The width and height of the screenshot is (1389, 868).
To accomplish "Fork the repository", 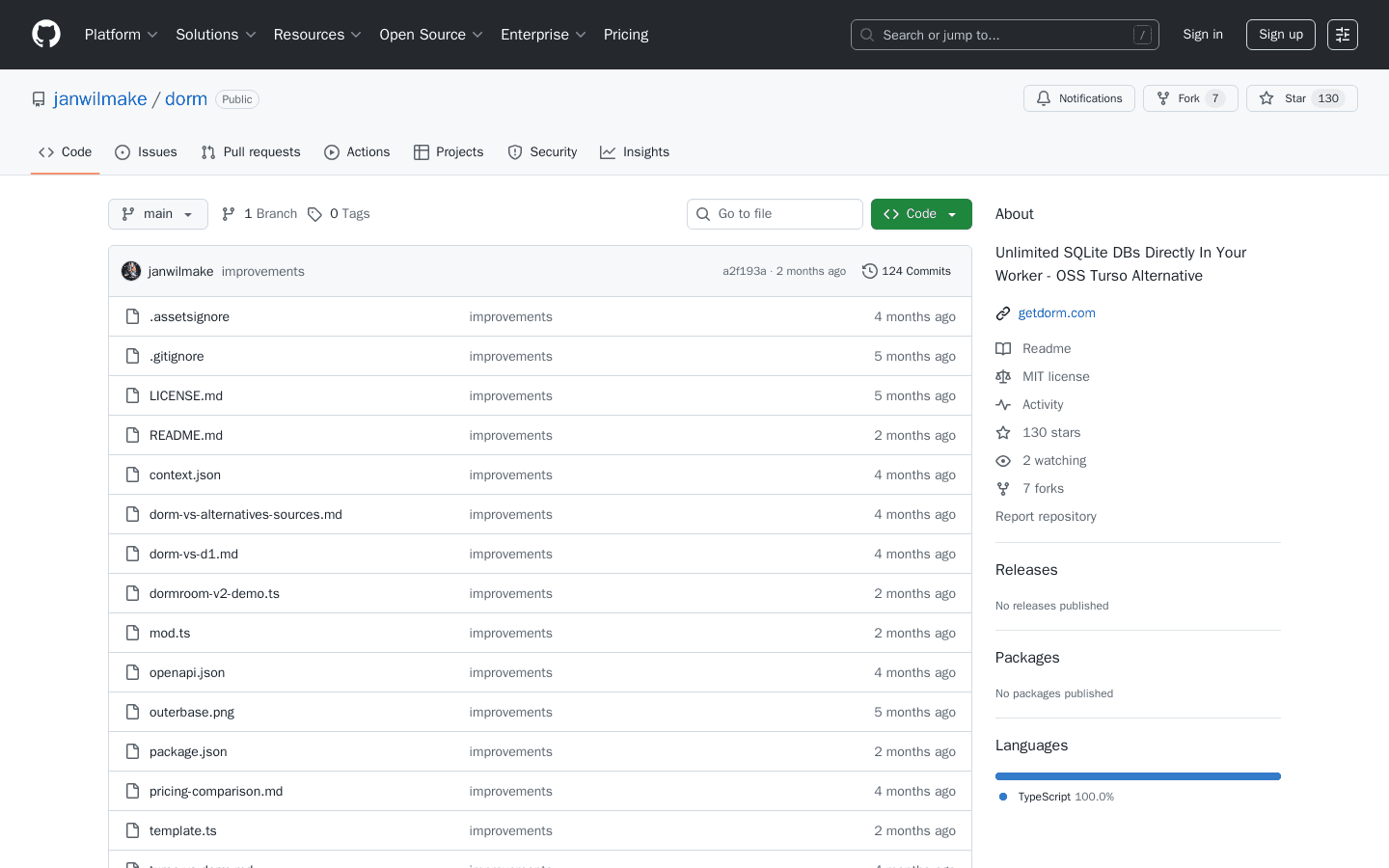I will (1190, 98).
